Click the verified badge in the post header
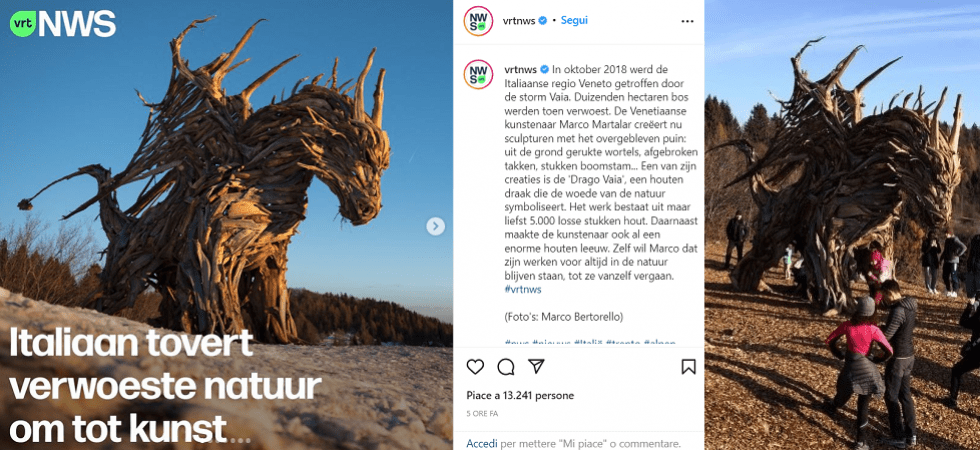This screenshot has height=450, width=980. [x=542, y=21]
